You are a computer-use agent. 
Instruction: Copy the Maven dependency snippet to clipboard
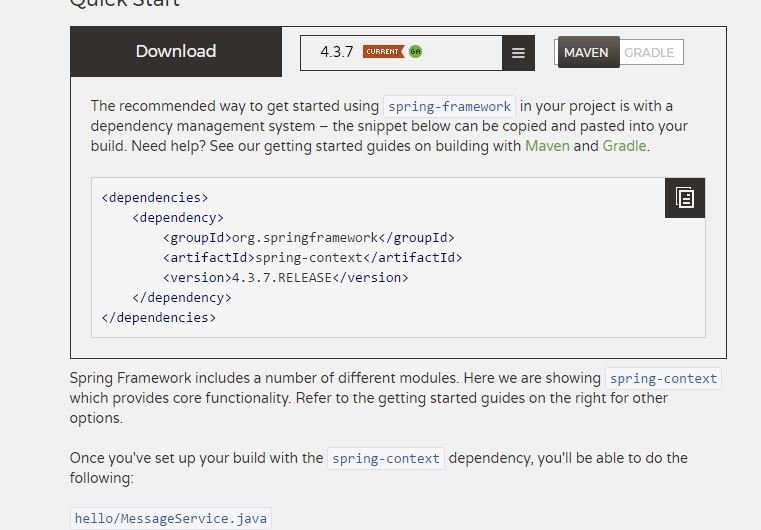[x=685, y=198]
